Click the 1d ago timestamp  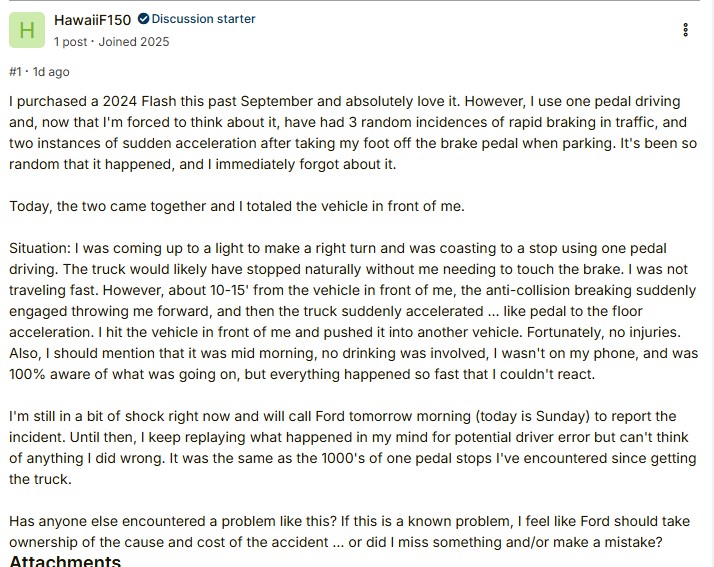(x=51, y=72)
